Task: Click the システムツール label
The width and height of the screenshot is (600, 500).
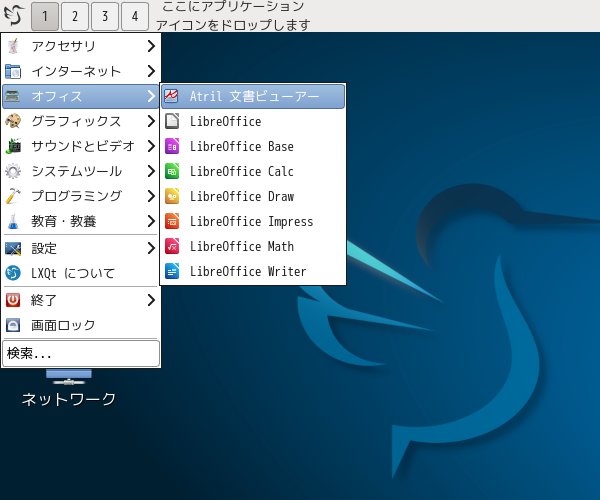Action: coord(77,171)
